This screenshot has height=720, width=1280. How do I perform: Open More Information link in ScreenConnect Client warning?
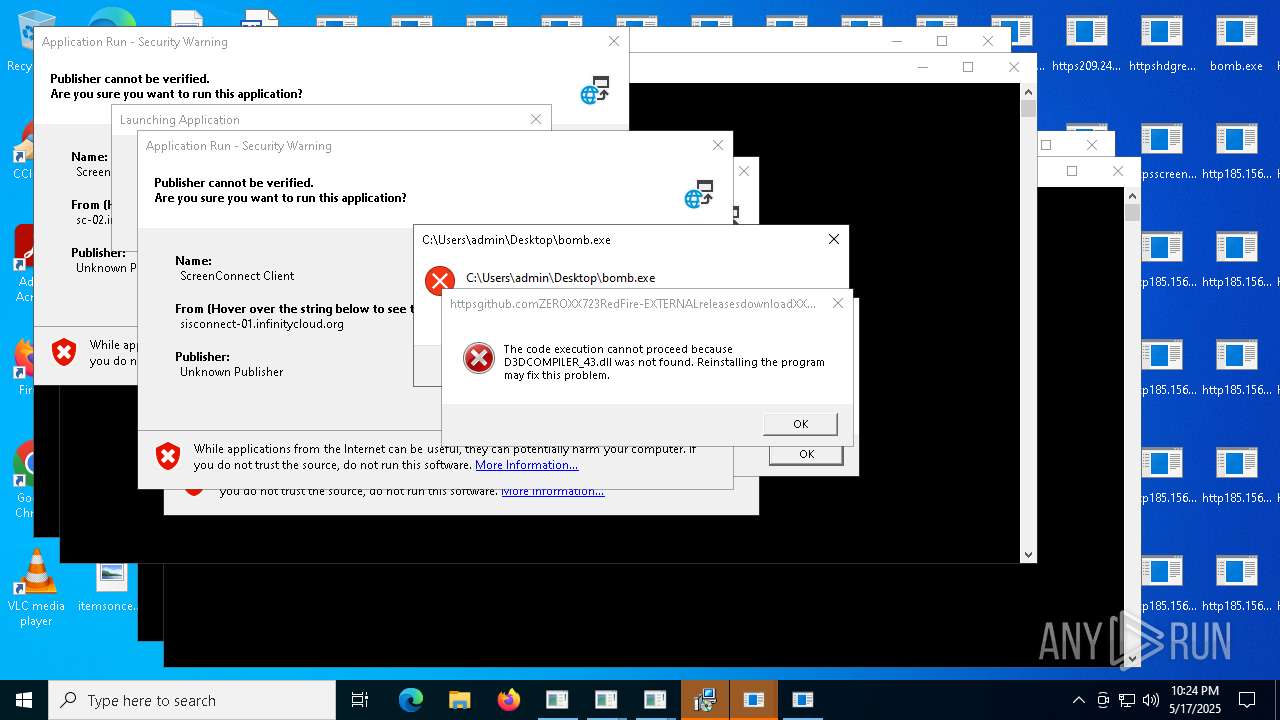click(x=526, y=465)
